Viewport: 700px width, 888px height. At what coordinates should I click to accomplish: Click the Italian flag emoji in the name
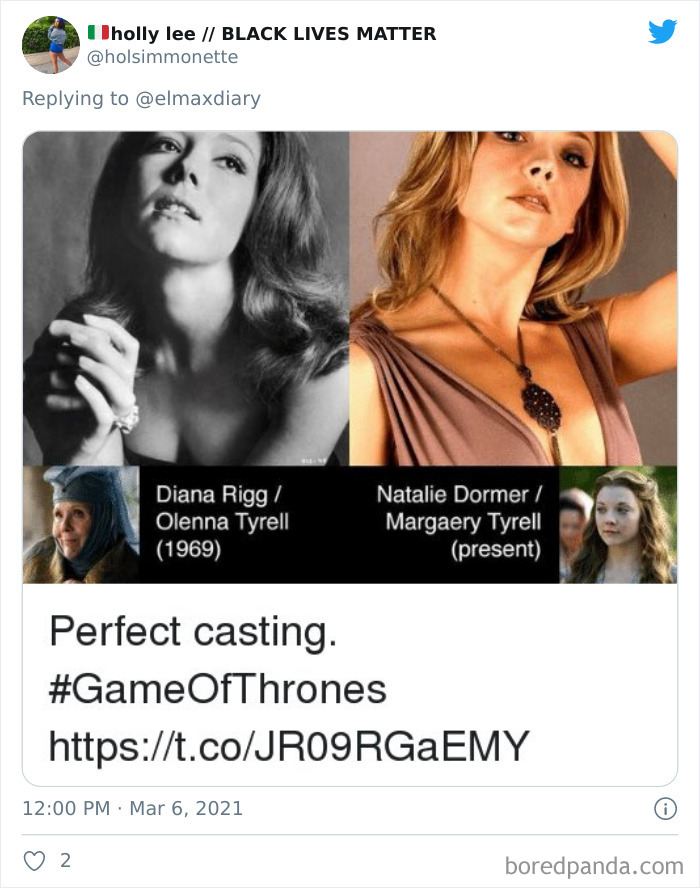(100, 33)
